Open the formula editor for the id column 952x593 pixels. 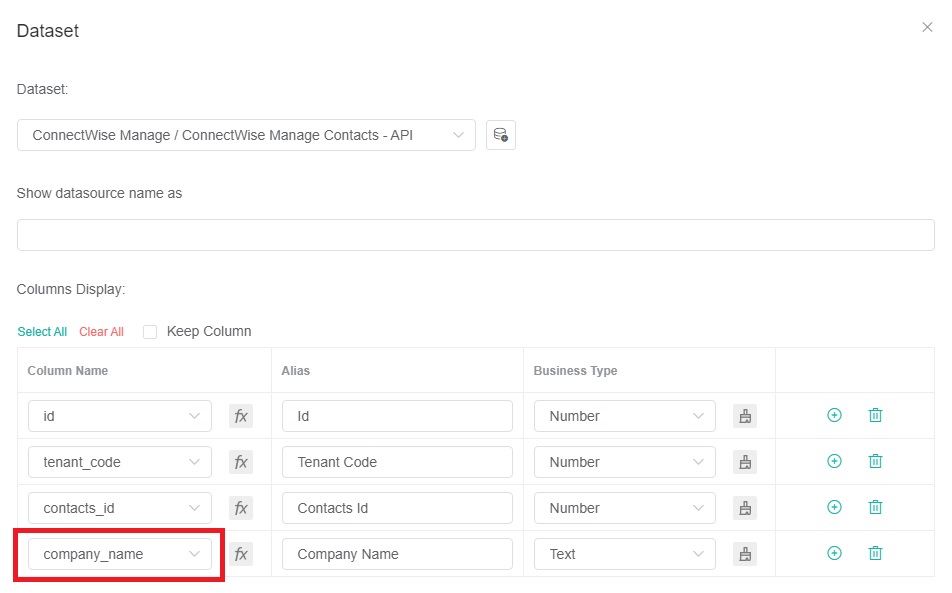[240, 415]
